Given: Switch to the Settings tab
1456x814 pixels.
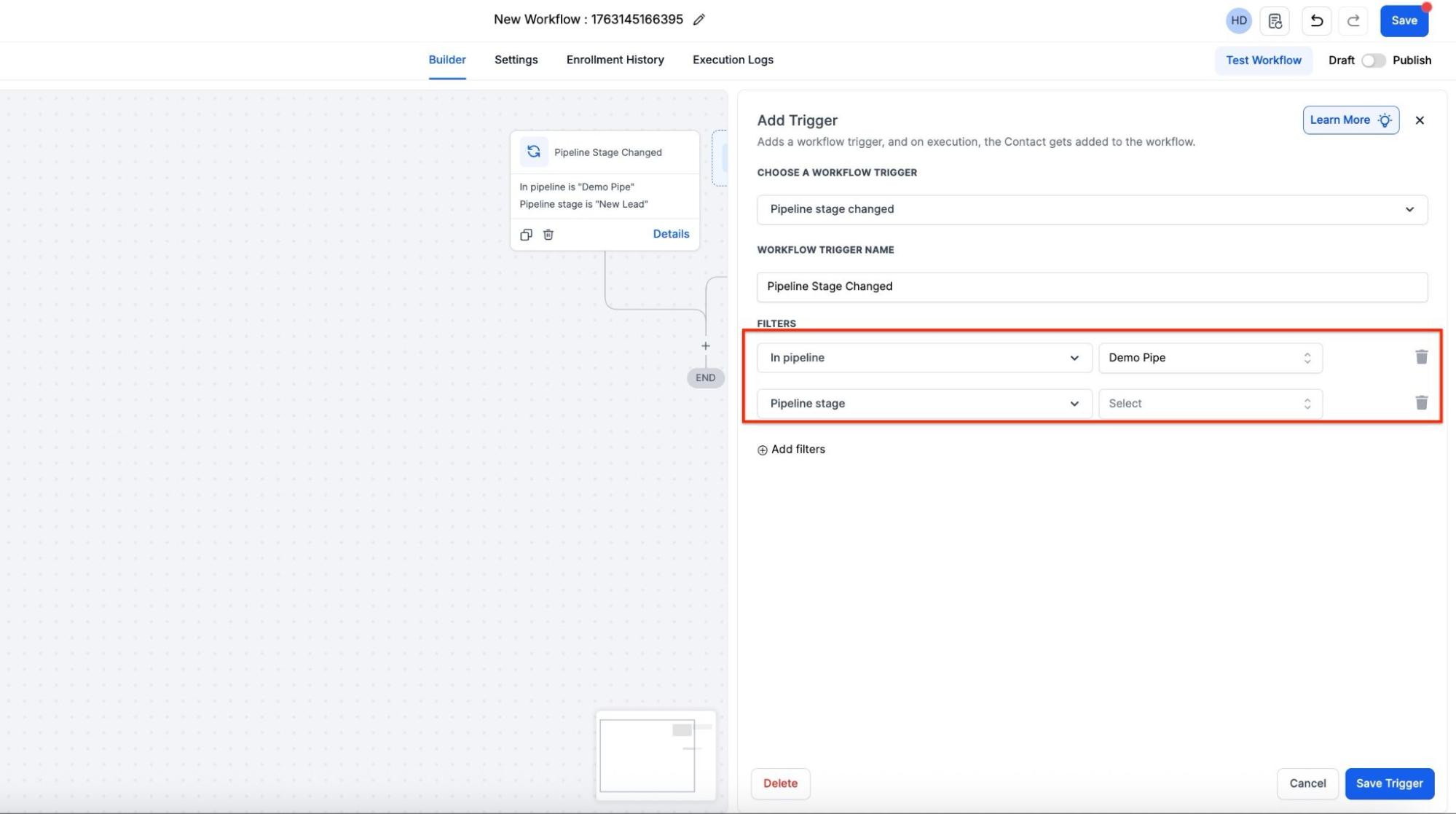Looking at the screenshot, I should coord(516,60).
